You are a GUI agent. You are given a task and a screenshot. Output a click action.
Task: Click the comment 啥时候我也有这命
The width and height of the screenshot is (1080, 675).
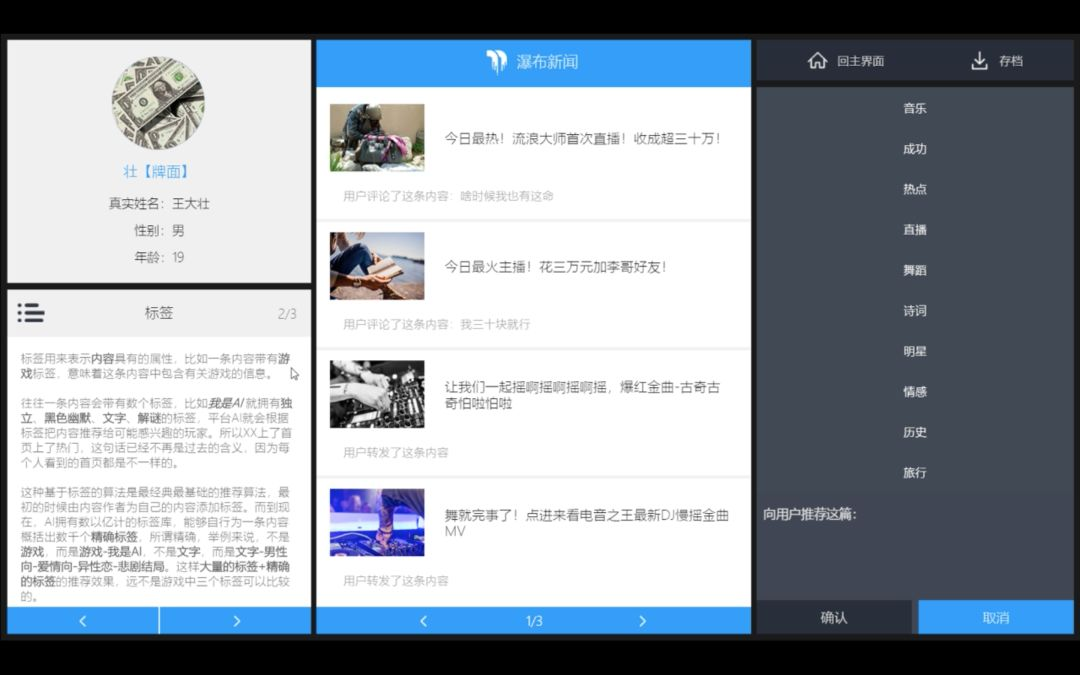[507, 196]
